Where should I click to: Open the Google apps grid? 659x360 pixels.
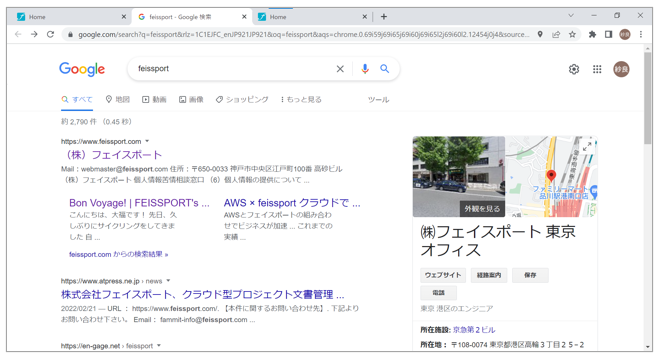coord(597,69)
